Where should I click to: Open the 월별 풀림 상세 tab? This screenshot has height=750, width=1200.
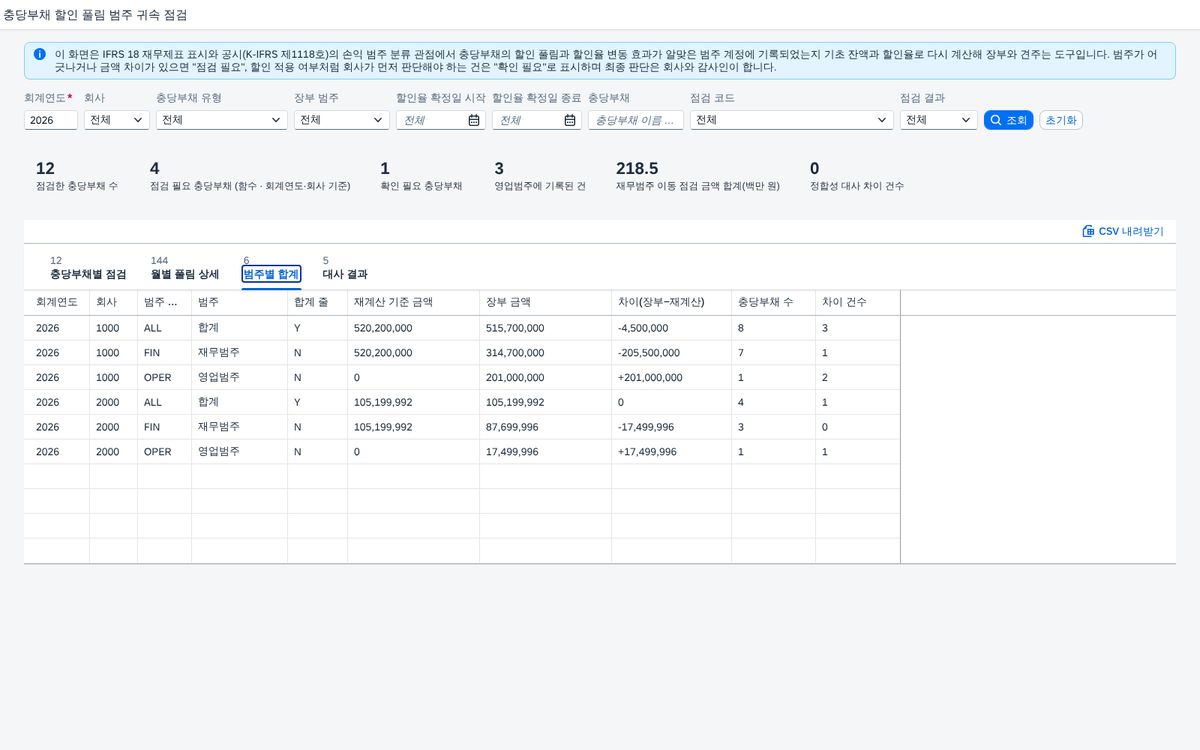pyautogui.click(x=184, y=274)
